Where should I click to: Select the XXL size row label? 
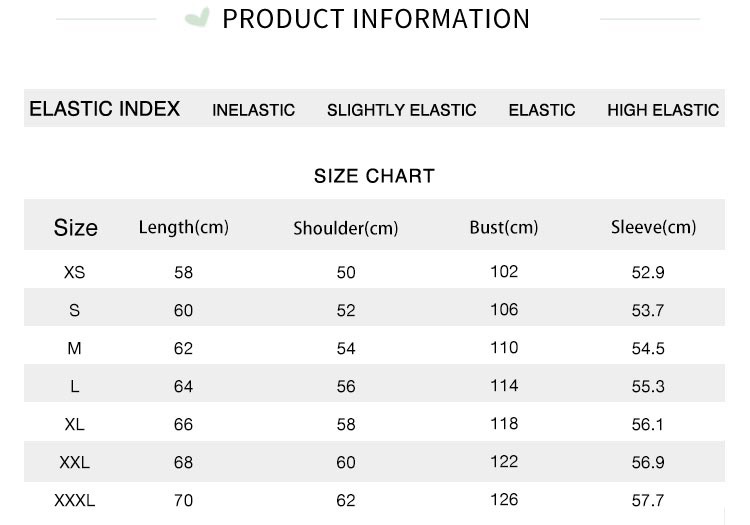coord(75,462)
